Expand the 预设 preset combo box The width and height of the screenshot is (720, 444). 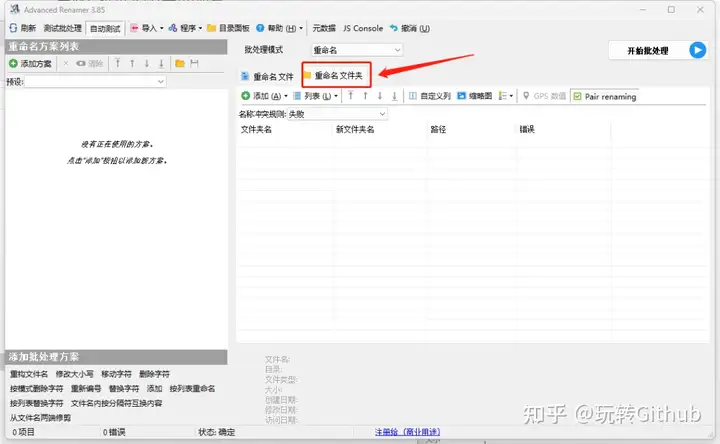95,82
